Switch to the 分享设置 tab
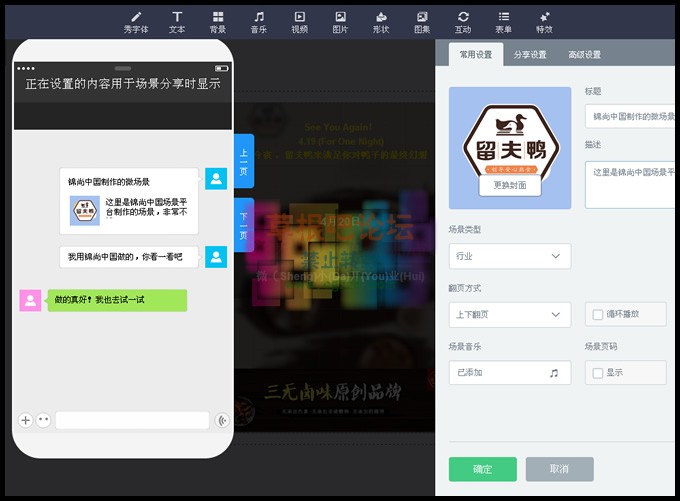This screenshot has width=680, height=501. (530, 55)
